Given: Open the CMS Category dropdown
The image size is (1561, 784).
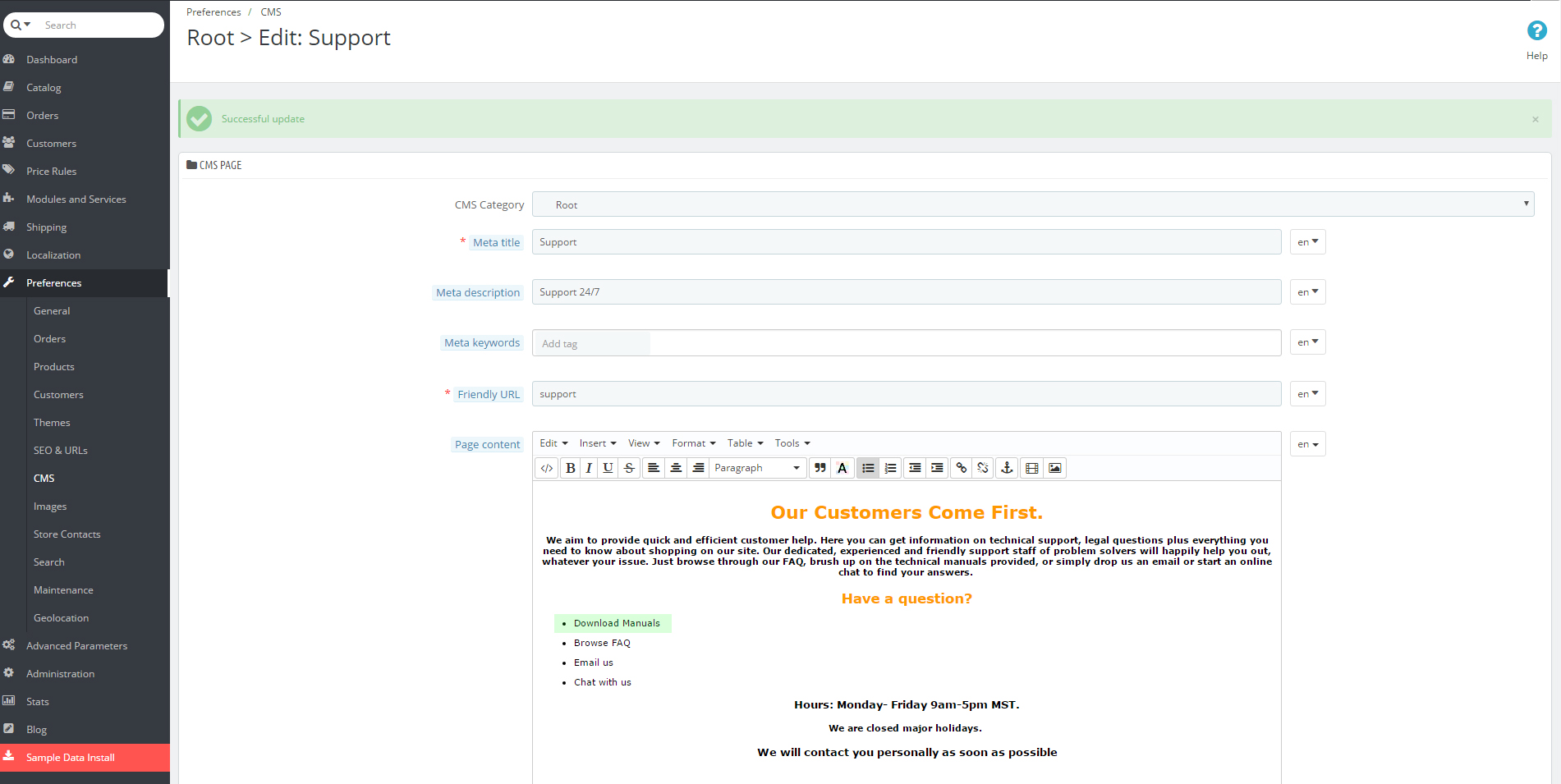Looking at the screenshot, I should coord(1033,204).
